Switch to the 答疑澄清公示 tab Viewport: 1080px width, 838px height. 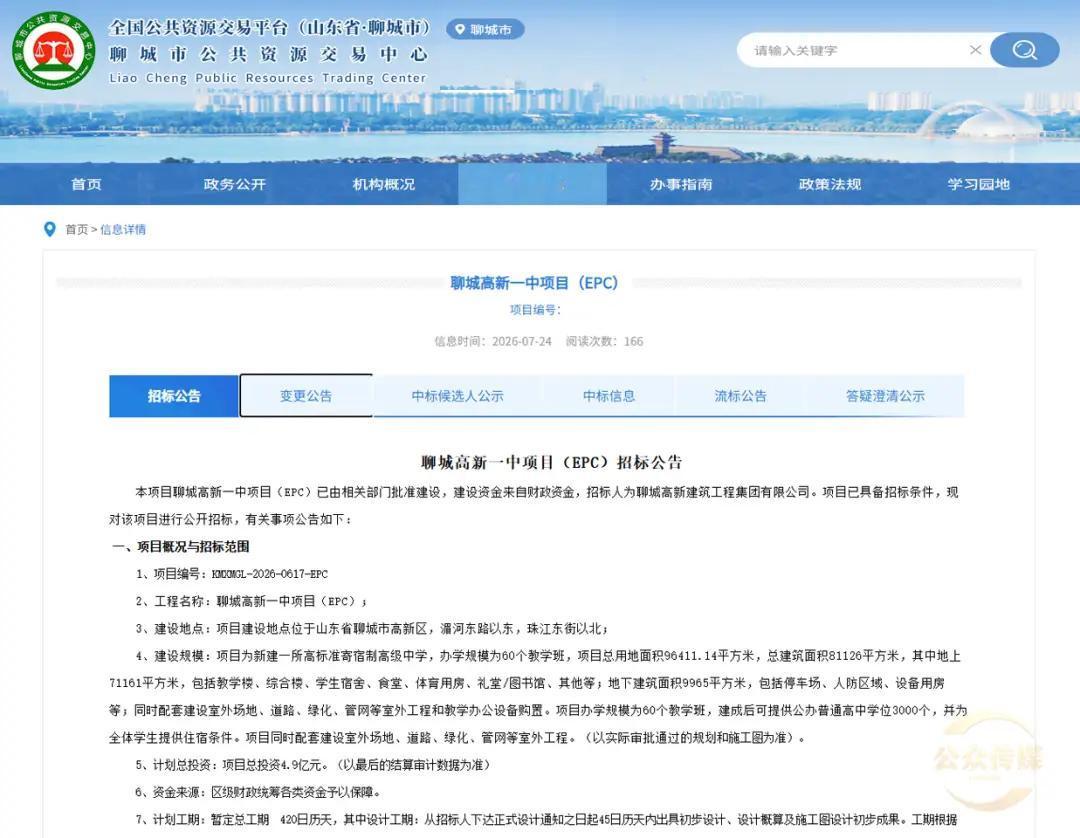click(x=885, y=396)
